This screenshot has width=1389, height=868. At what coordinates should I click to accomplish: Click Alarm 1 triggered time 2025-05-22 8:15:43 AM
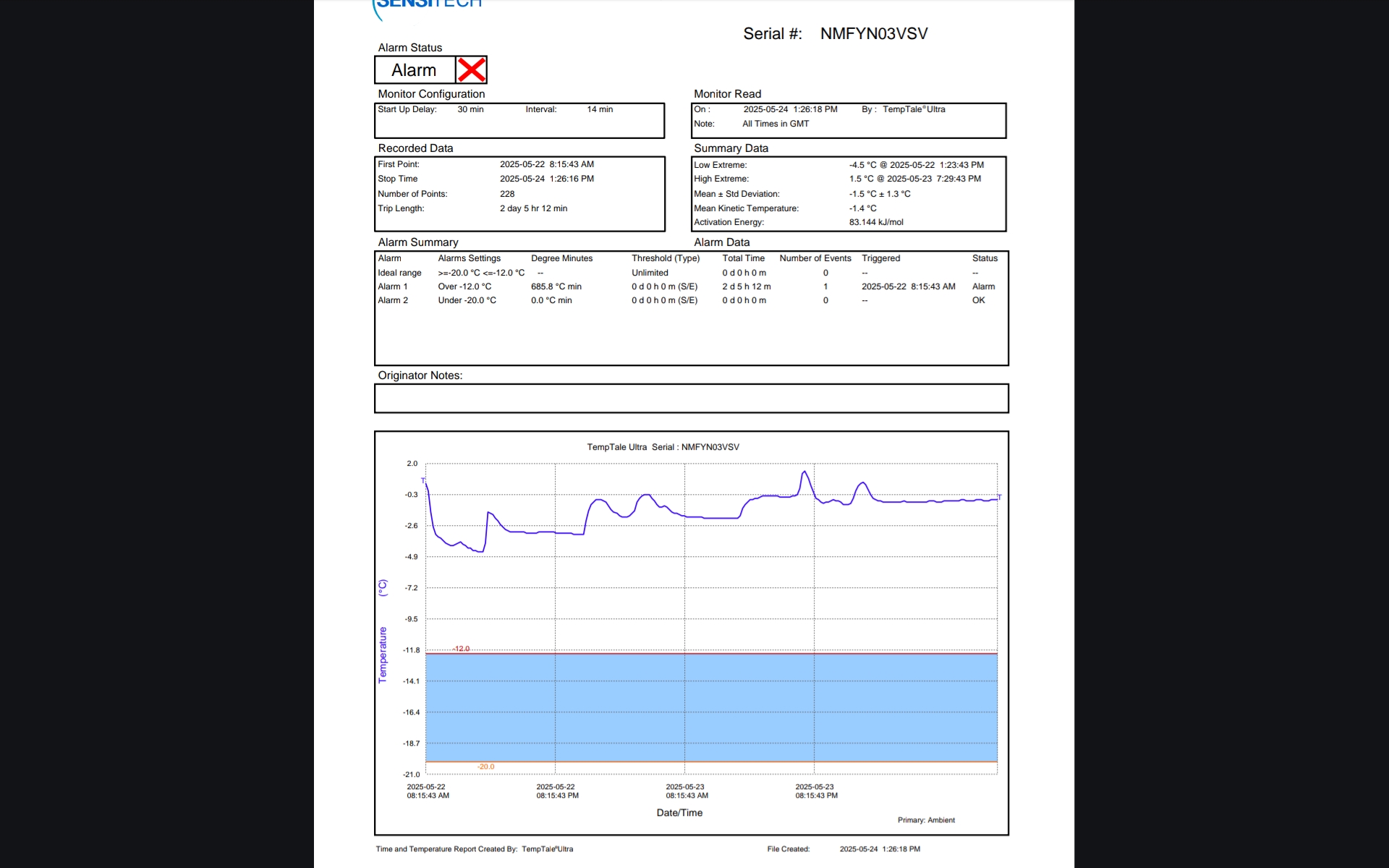(x=909, y=286)
